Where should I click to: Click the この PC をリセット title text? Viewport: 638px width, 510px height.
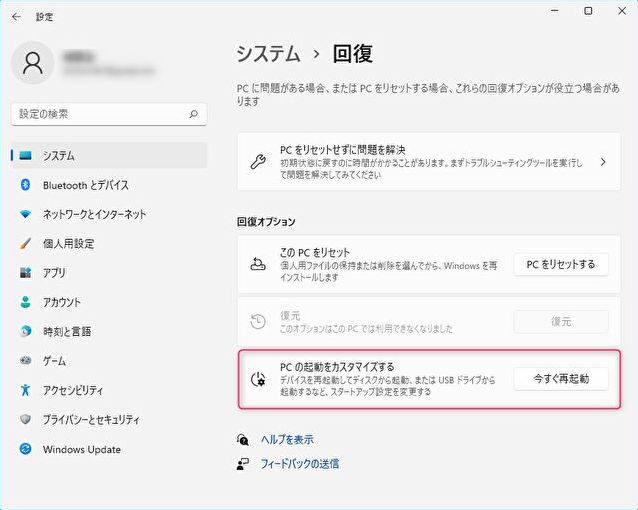point(315,253)
